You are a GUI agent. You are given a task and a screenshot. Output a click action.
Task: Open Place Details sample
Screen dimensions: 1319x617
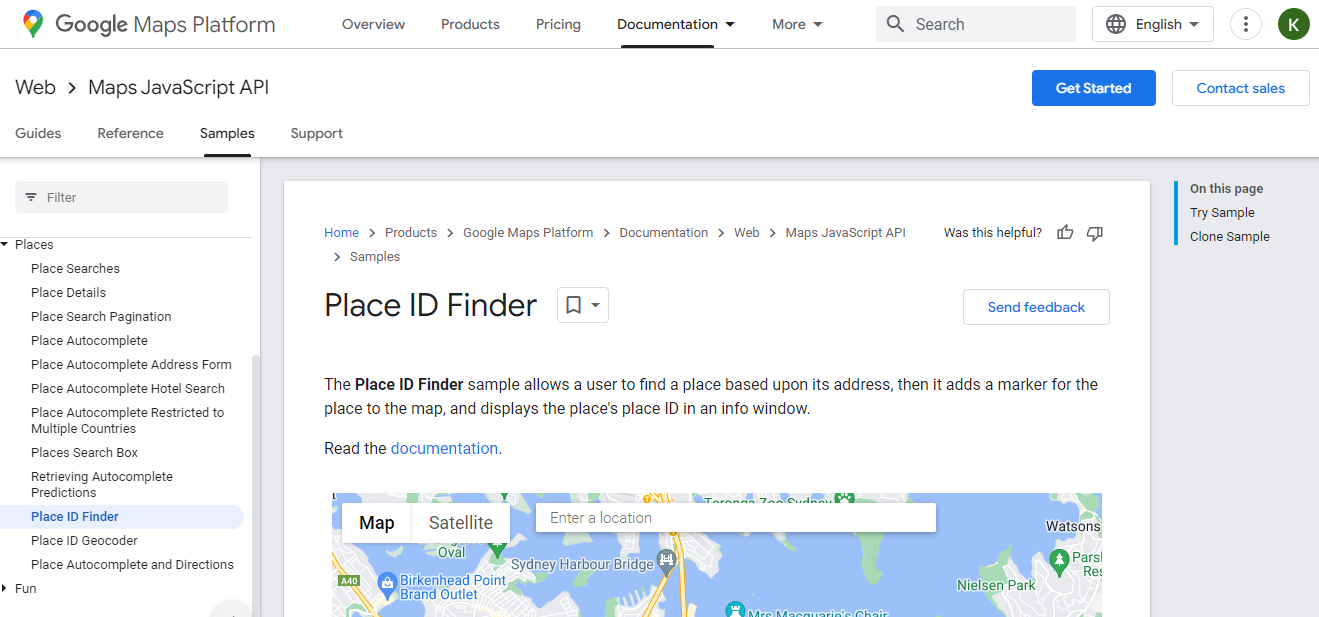click(68, 293)
